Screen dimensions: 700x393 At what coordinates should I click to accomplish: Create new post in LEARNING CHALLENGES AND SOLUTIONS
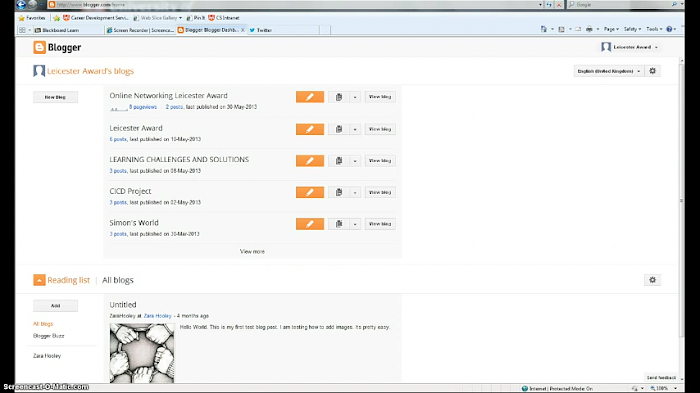tap(310, 161)
